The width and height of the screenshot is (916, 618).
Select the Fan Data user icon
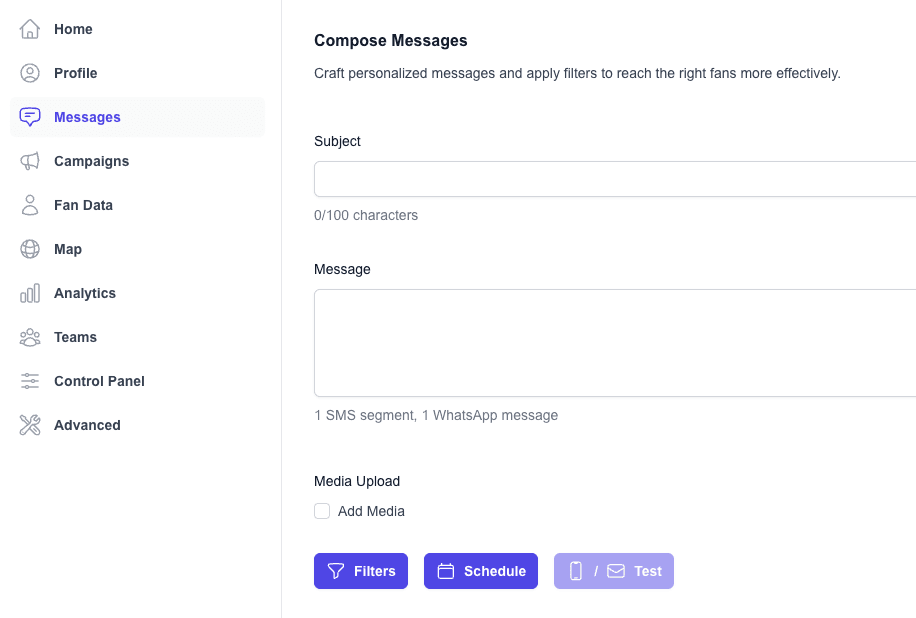(30, 205)
